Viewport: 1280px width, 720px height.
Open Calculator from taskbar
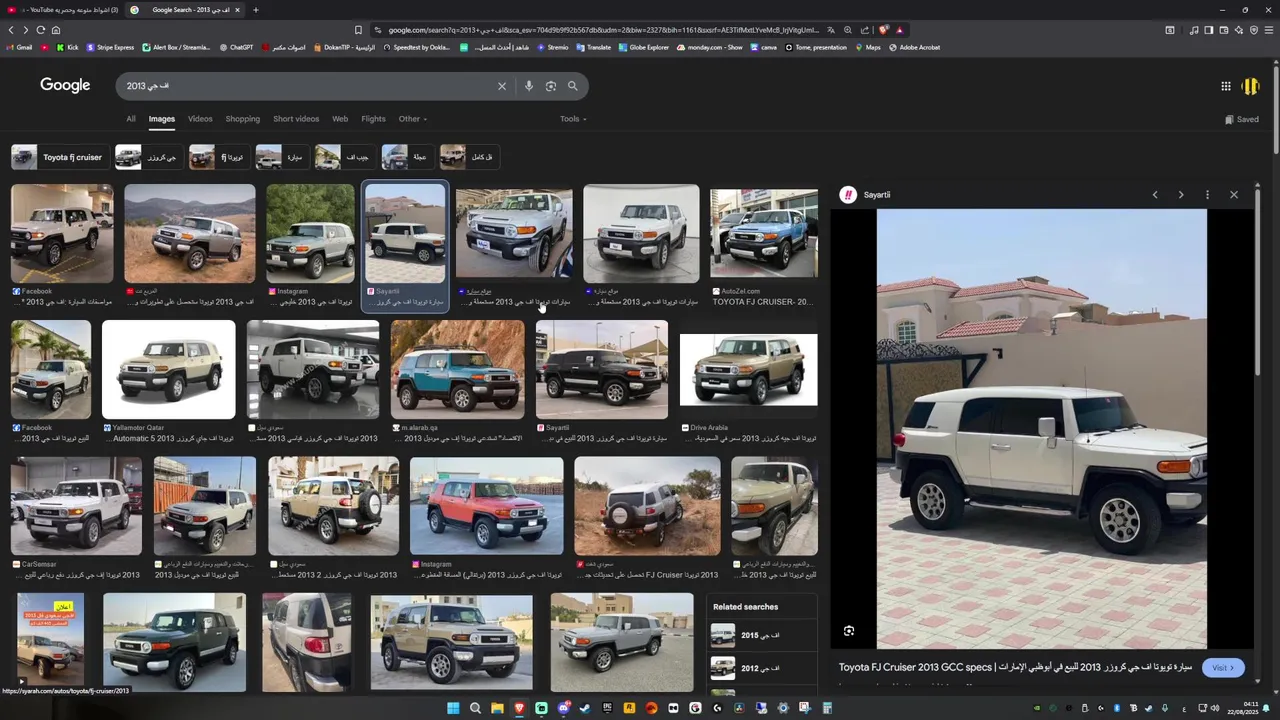pos(827,708)
